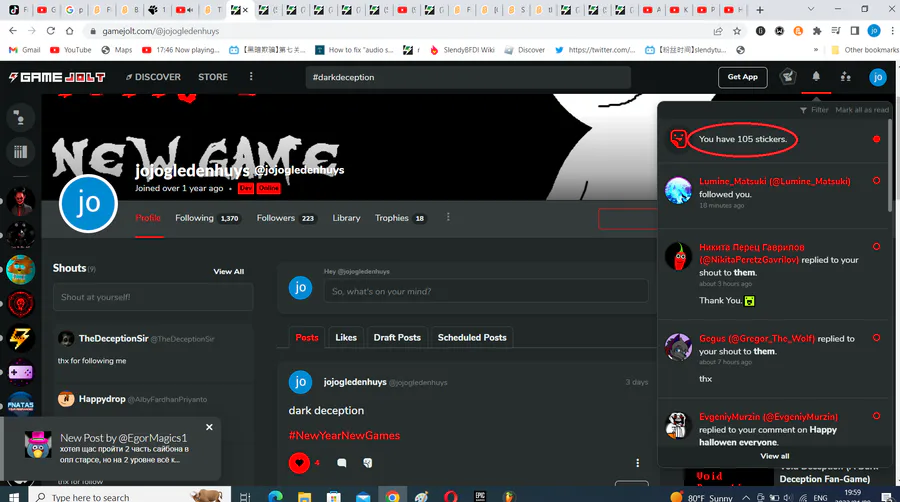Open the dark deception post options menu
The width and height of the screenshot is (900, 502).
click(x=637, y=463)
